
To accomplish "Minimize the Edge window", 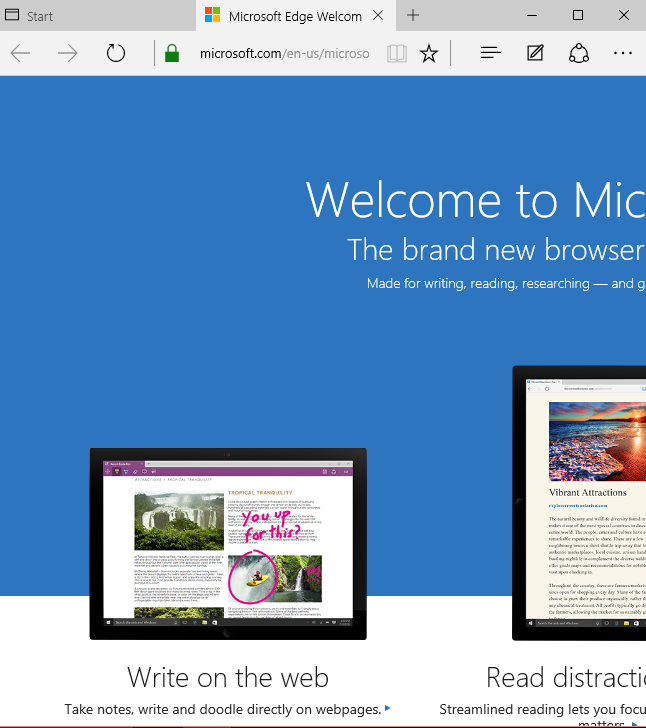I will pyautogui.click(x=532, y=15).
